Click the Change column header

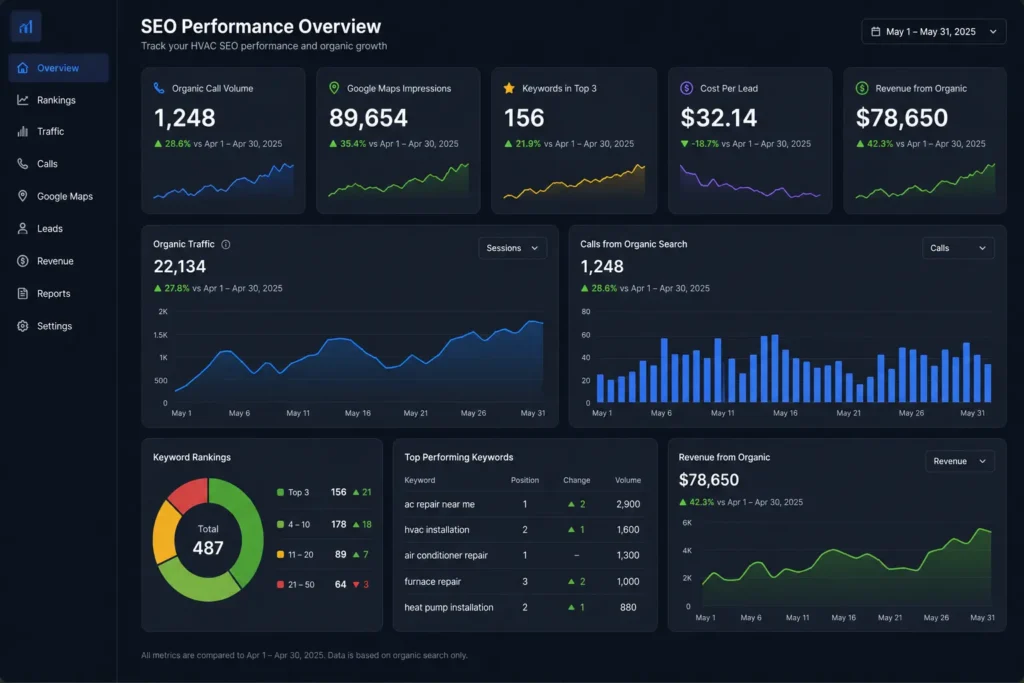[577, 480]
